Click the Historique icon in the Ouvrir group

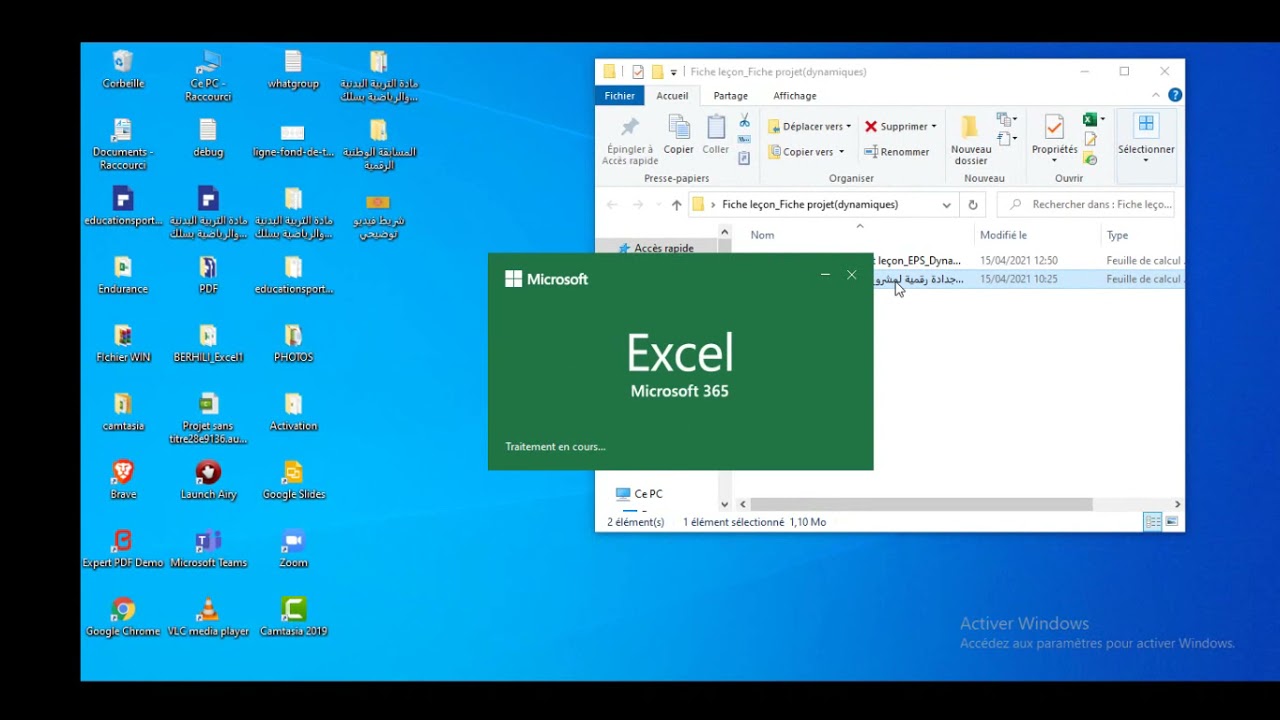[1091, 159]
